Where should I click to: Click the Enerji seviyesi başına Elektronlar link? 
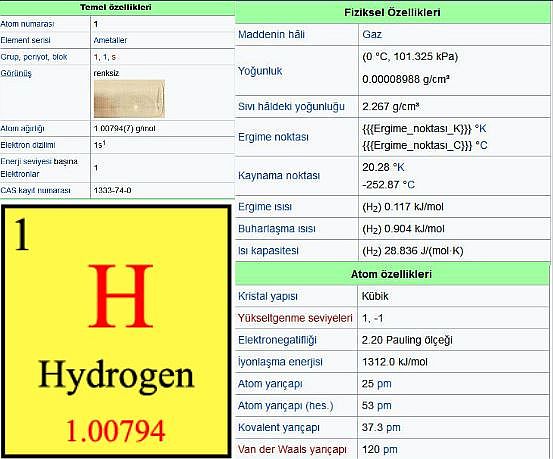pos(39,168)
